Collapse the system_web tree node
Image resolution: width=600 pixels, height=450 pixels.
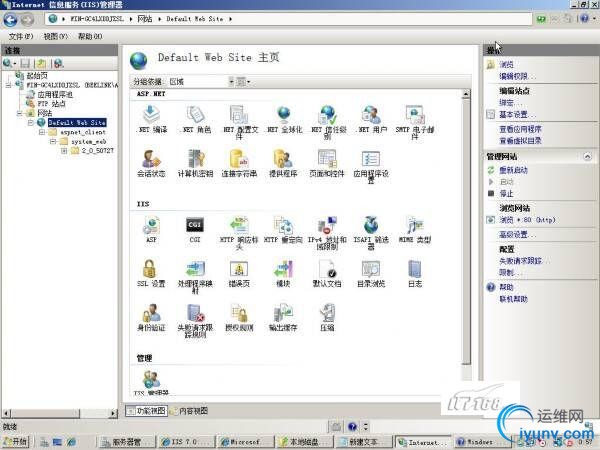pyautogui.click(x=53, y=142)
